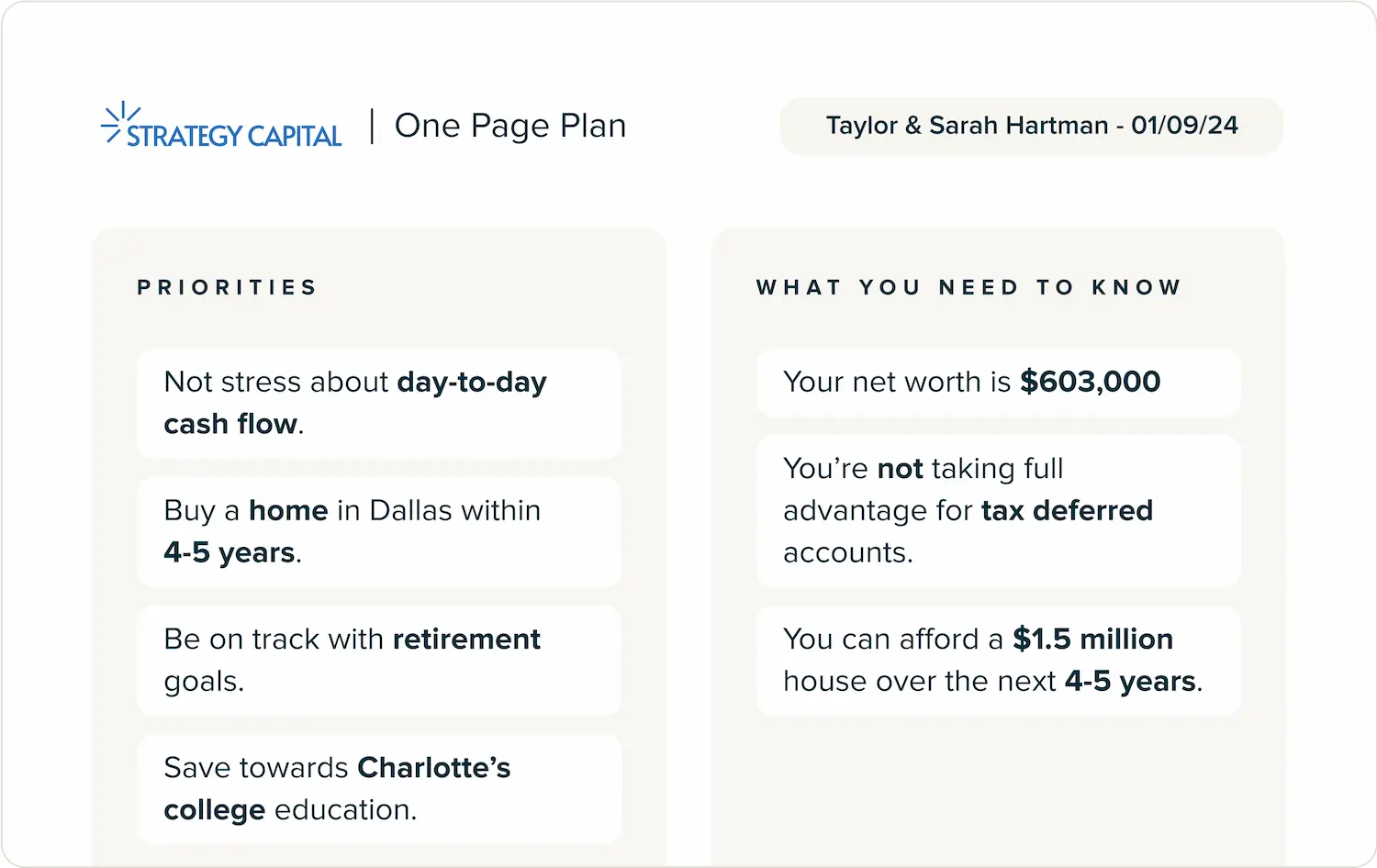Select the "Be on track" retirement goals card
The image size is (1377, 868).
(379, 660)
